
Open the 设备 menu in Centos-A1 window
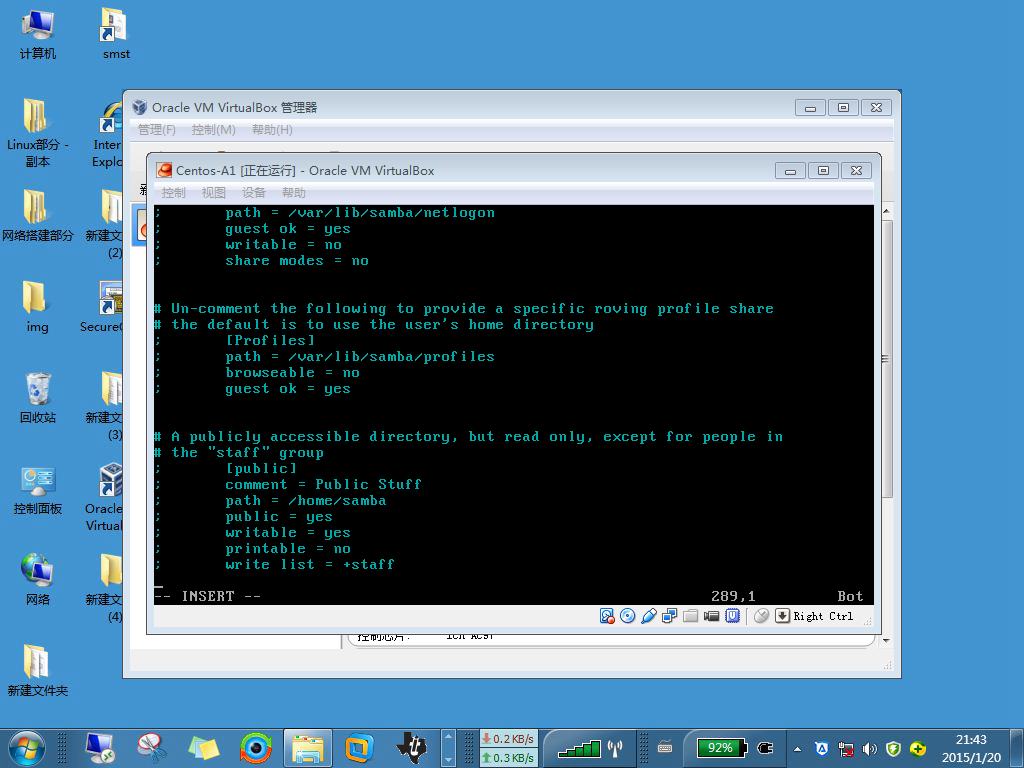click(253, 193)
